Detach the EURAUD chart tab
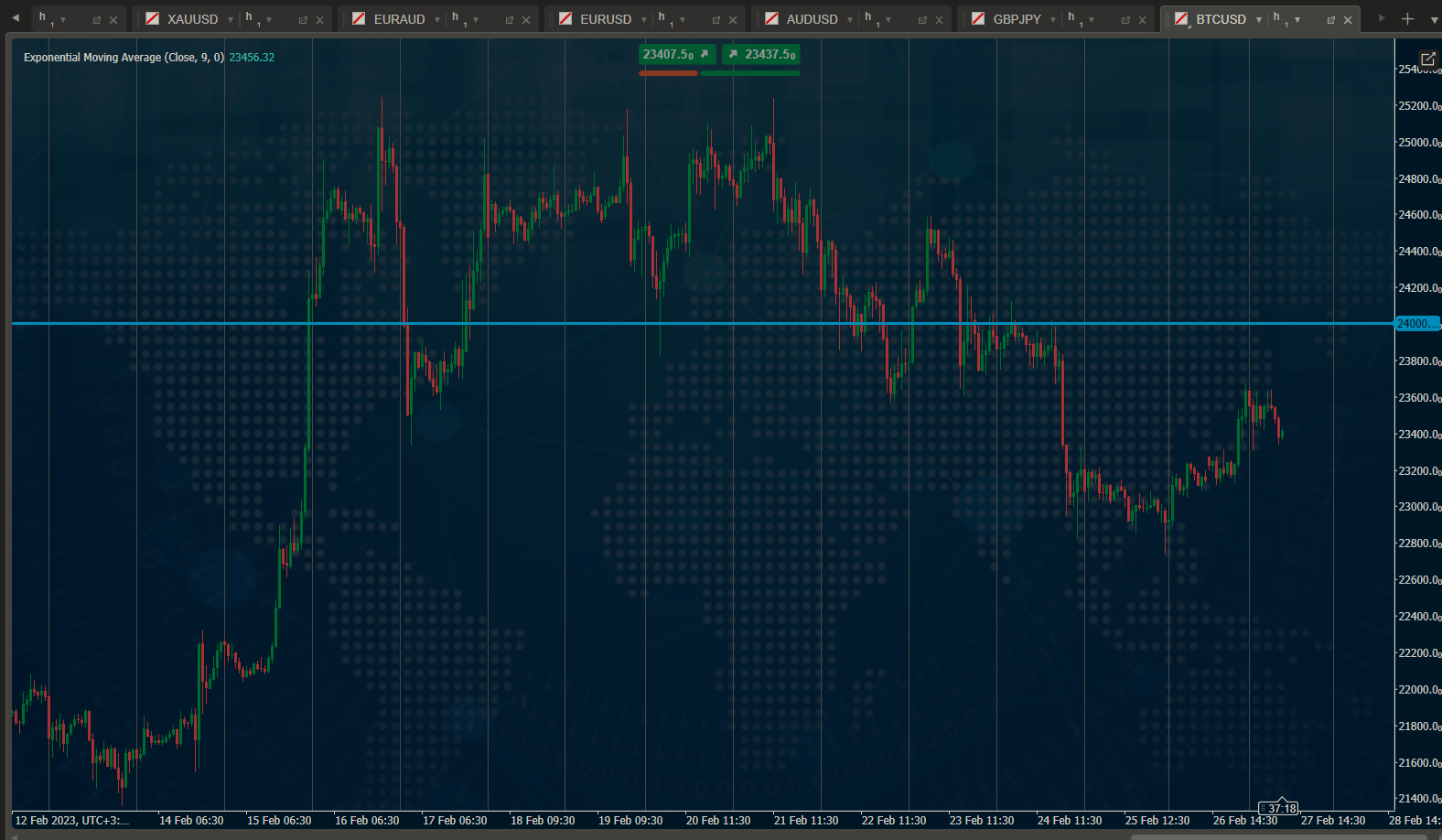This screenshot has height=840, width=1442. coord(510,20)
